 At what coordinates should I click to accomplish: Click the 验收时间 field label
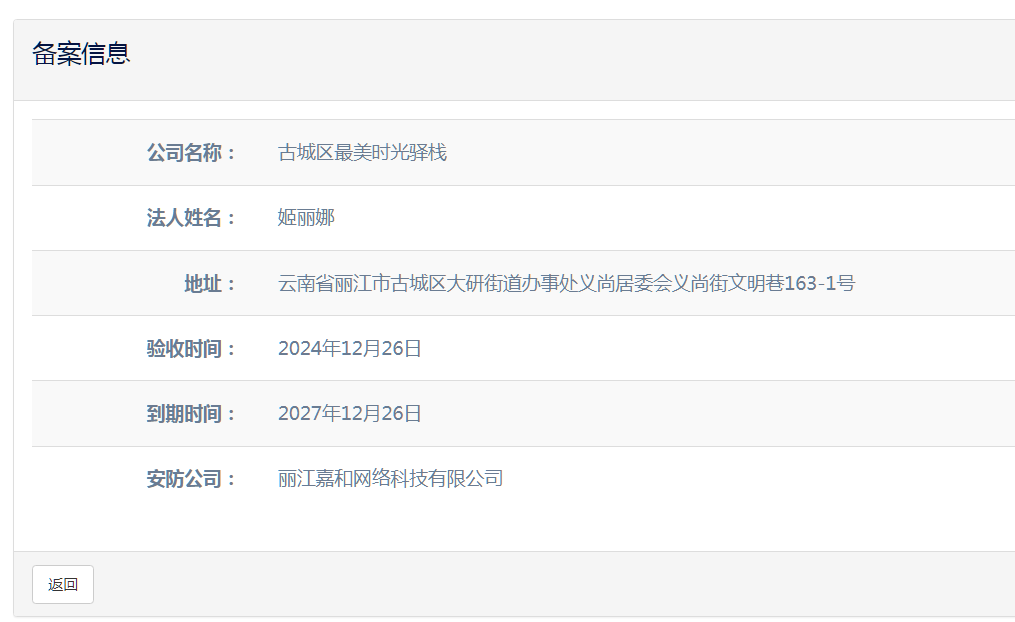[x=190, y=349]
